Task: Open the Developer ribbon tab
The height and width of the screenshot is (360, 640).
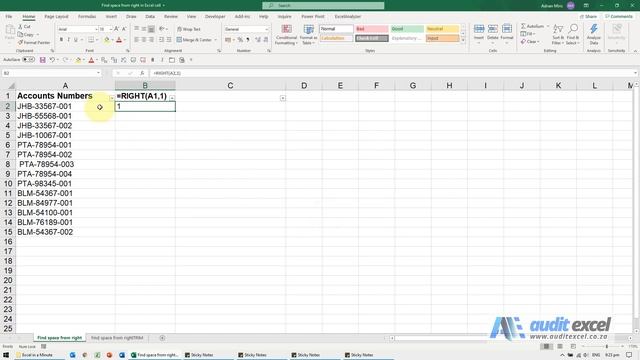Action: click(215, 17)
